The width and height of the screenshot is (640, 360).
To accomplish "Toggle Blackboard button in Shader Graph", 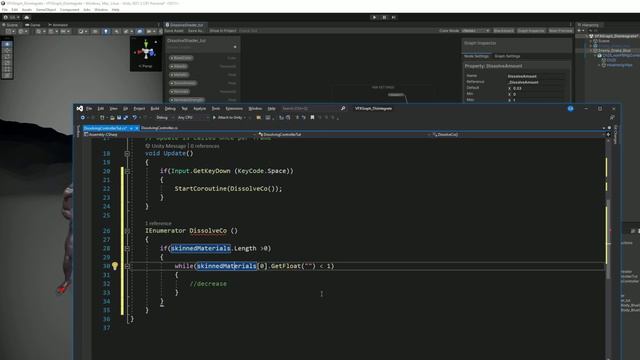I will pos(504,31).
